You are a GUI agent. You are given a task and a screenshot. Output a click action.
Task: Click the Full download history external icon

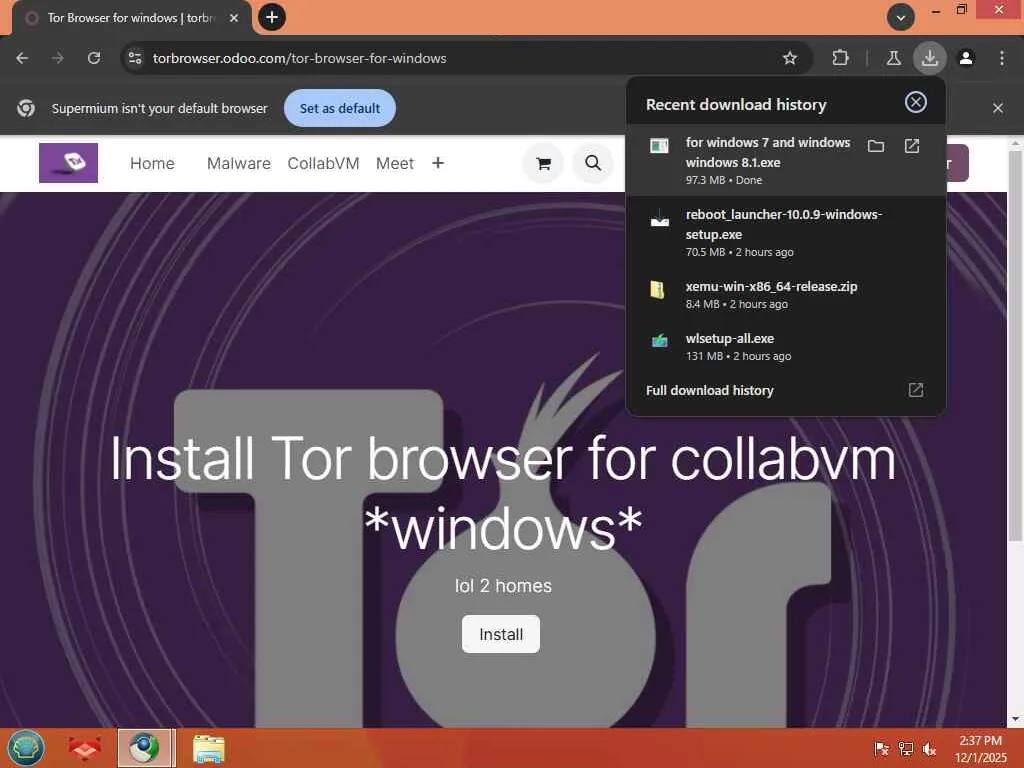pos(916,390)
